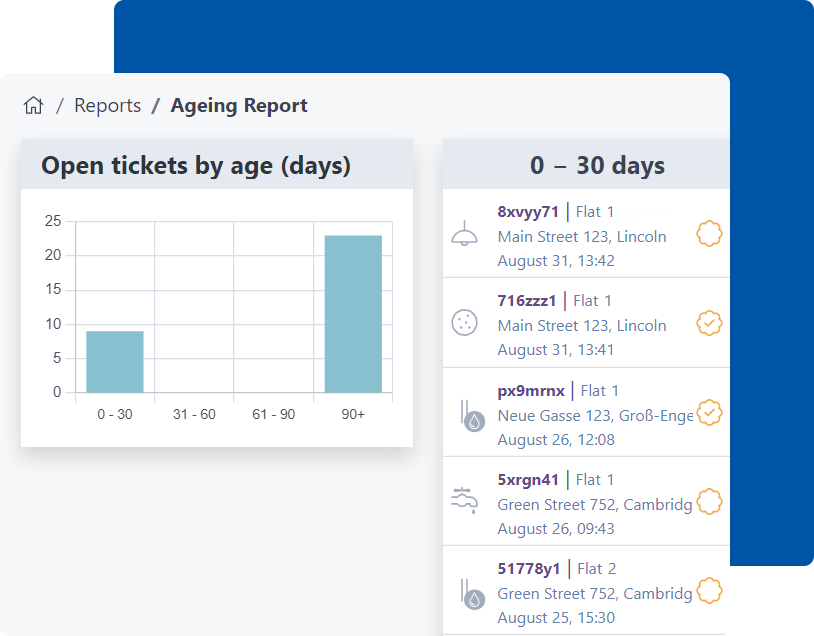This screenshot has height=636, width=814.
Task: Go to home via breadcrumb house icon
Action: tap(34, 106)
